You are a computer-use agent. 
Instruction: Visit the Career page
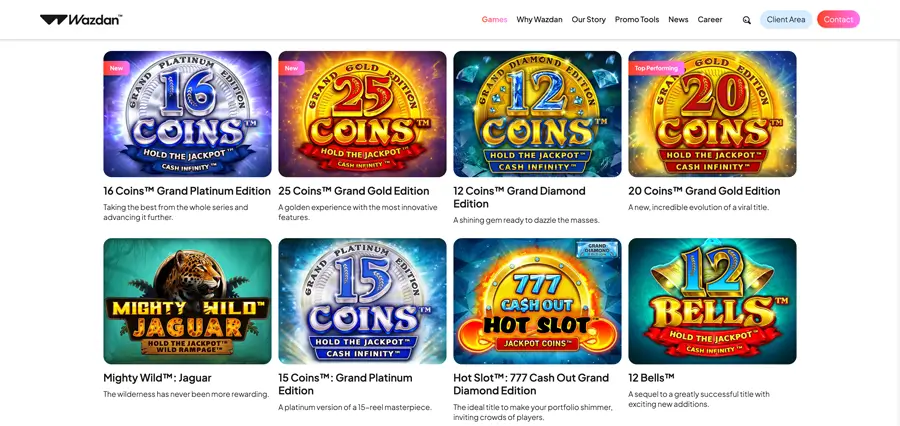click(710, 19)
